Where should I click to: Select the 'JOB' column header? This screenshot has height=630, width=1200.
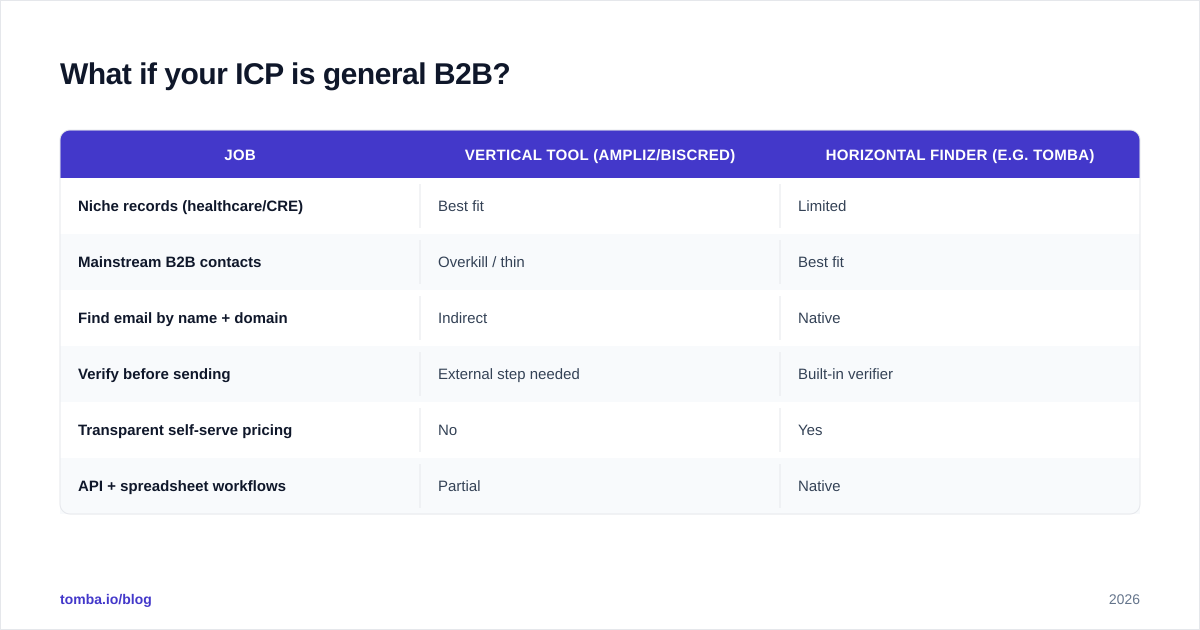click(x=240, y=155)
